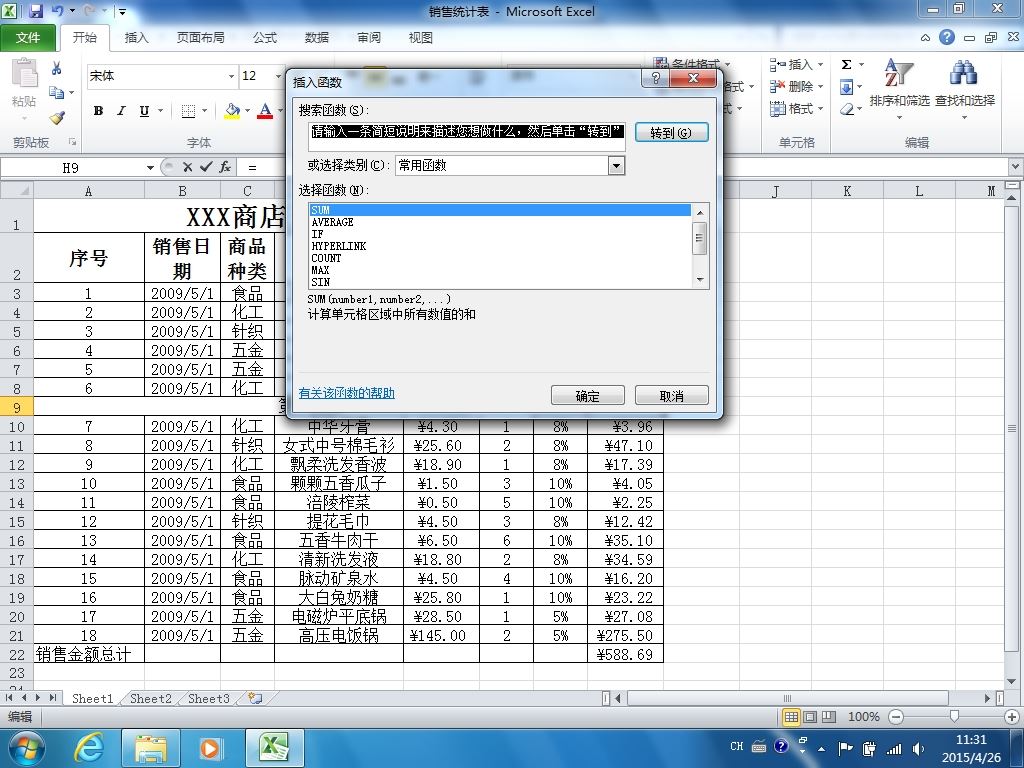Image resolution: width=1024 pixels, height=768 pixels.
Task: Click zoom out minus button
Action: (x=897, y=717)
